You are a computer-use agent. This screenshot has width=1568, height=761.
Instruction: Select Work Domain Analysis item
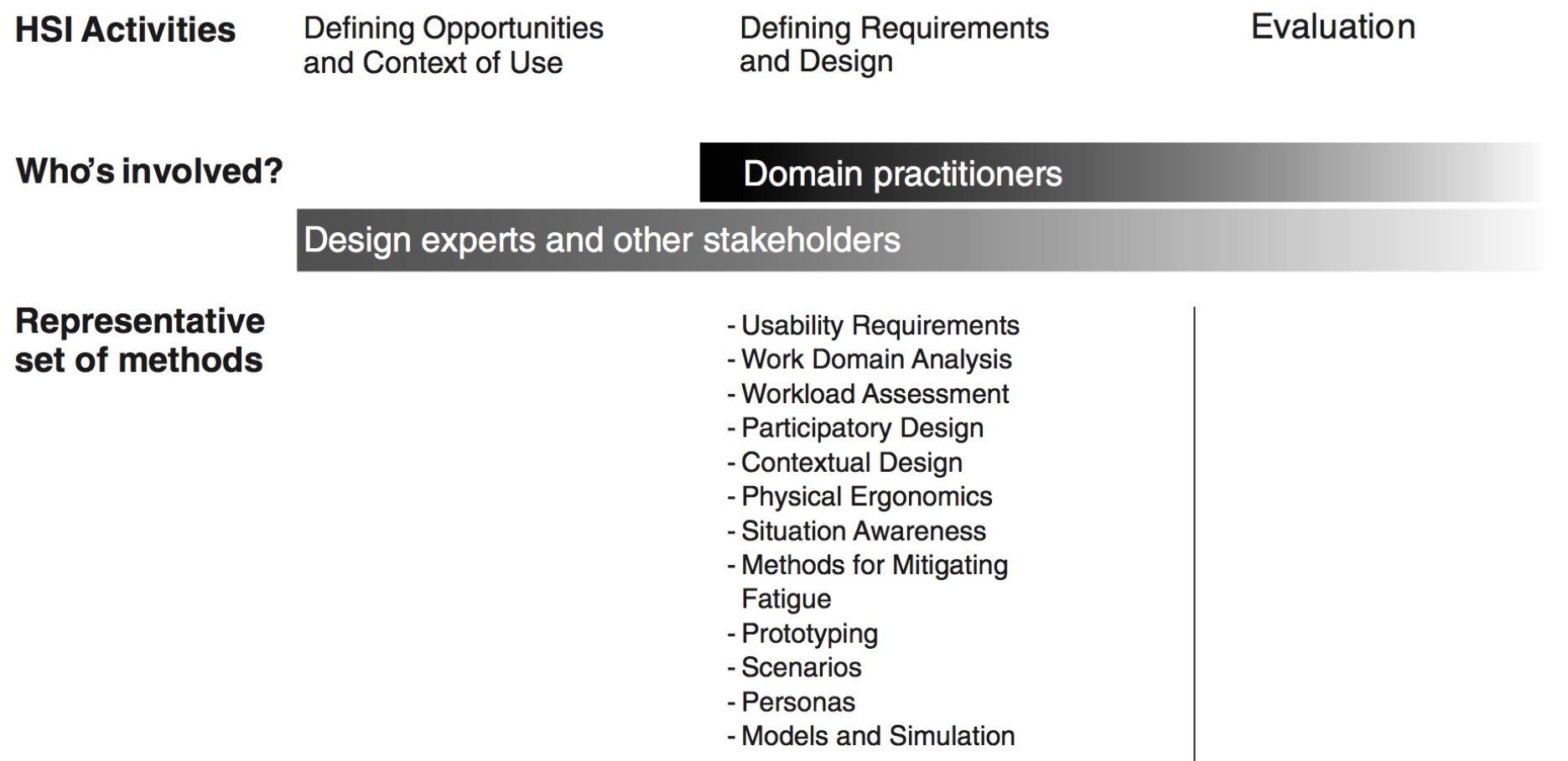click(869, 360)
